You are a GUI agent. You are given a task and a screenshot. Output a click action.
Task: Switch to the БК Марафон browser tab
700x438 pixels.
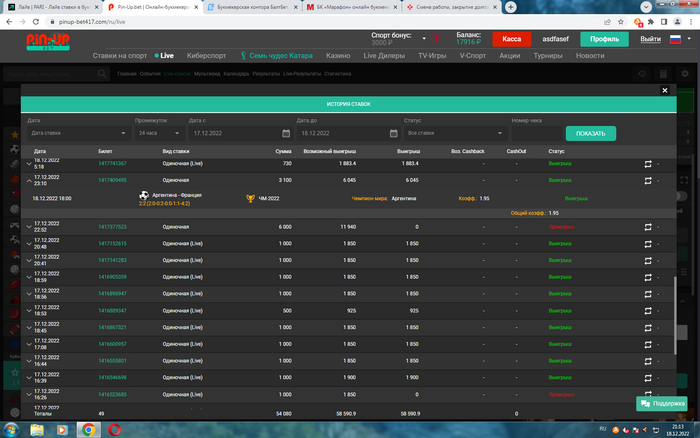pos(352,7)
